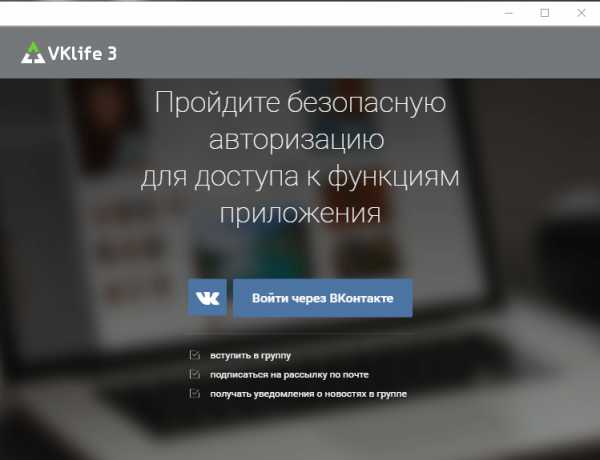Screen dimensions: 600x460
Task: Minimize the VKlife window
Action: tap(509, 13)
